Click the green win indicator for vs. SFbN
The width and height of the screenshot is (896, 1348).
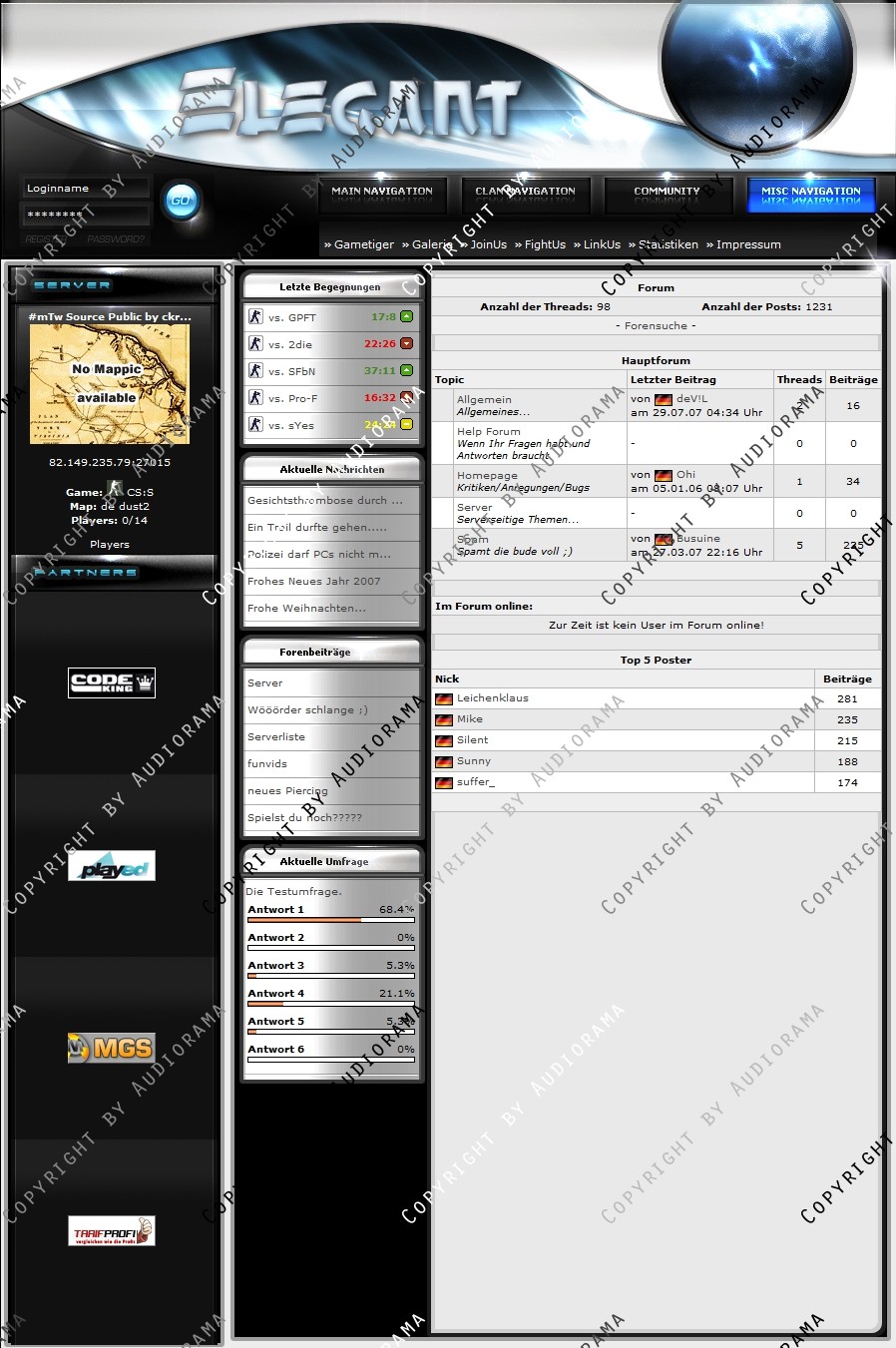click(x=406, y=370)
